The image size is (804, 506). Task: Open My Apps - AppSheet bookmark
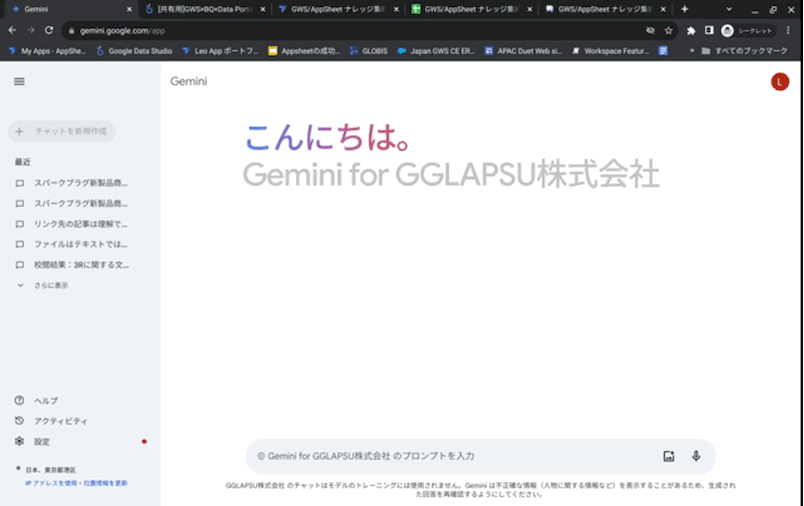click(x=47, y=51)
